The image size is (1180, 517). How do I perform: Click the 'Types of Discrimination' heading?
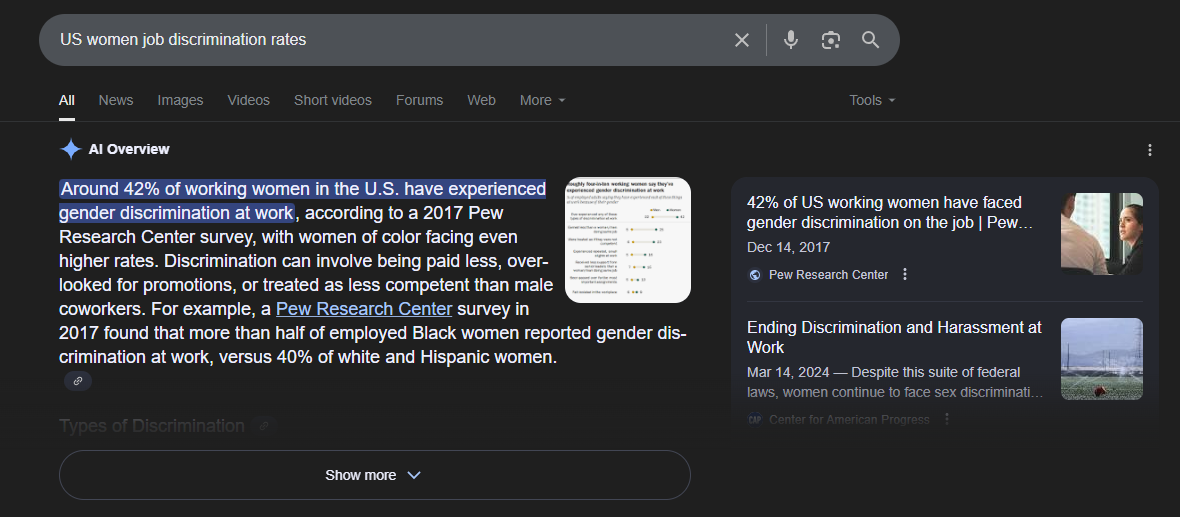click(x=151, y=426)
